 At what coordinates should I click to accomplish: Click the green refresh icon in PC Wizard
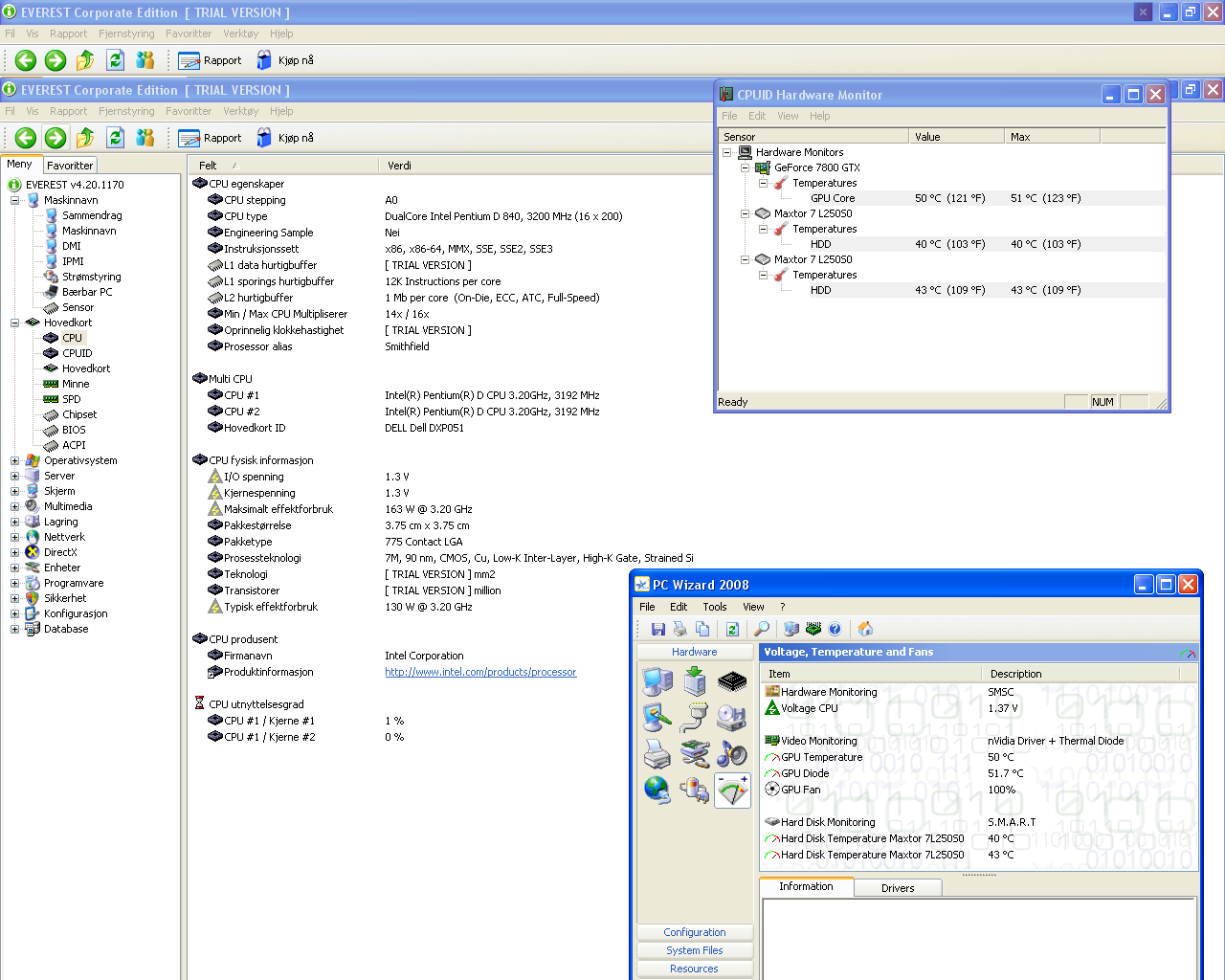(x=732, y=629)
